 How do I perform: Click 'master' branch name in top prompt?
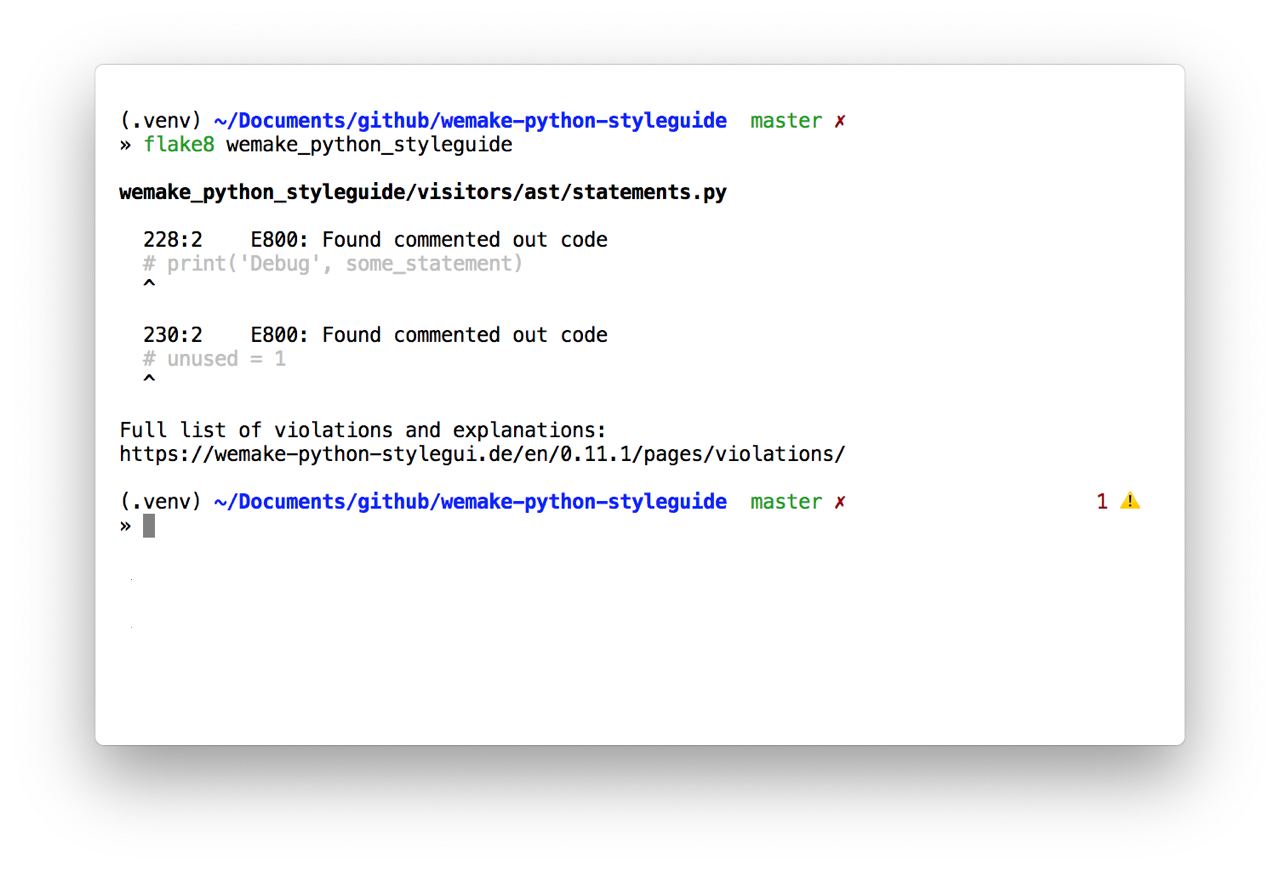click(786, 121)
